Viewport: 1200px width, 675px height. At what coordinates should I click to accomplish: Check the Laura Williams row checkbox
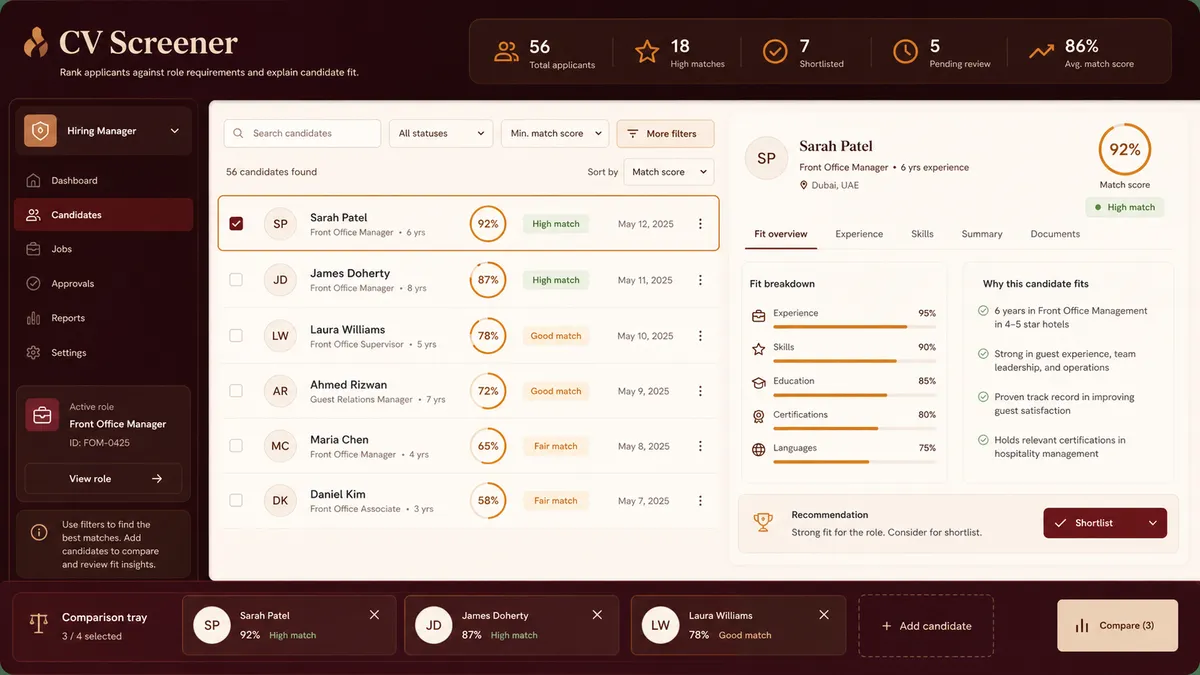pos(236,336)
